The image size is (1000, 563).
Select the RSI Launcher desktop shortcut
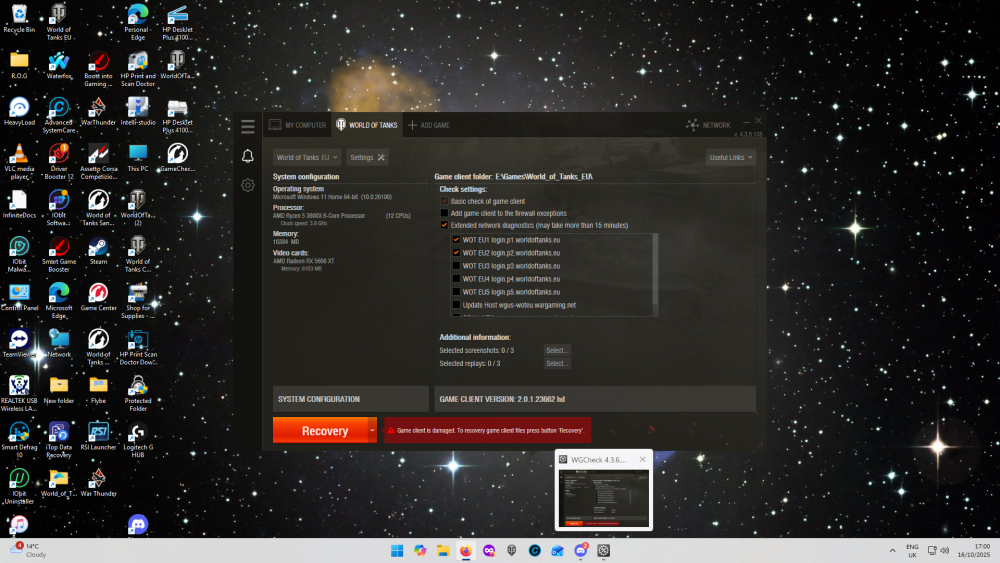(98, 436)
